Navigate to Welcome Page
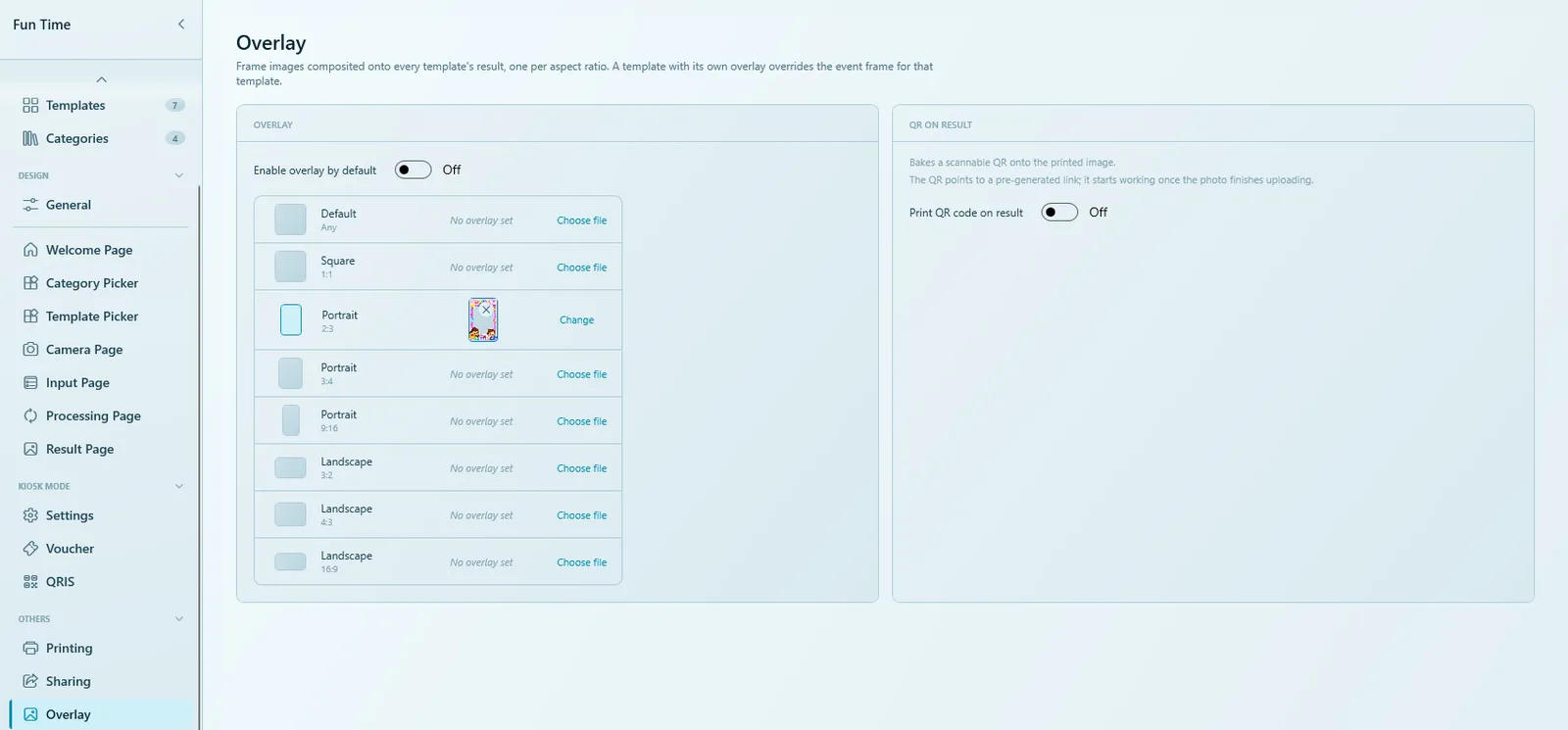The width and height of the screenshot is (1568, 730). pos(102,250)
